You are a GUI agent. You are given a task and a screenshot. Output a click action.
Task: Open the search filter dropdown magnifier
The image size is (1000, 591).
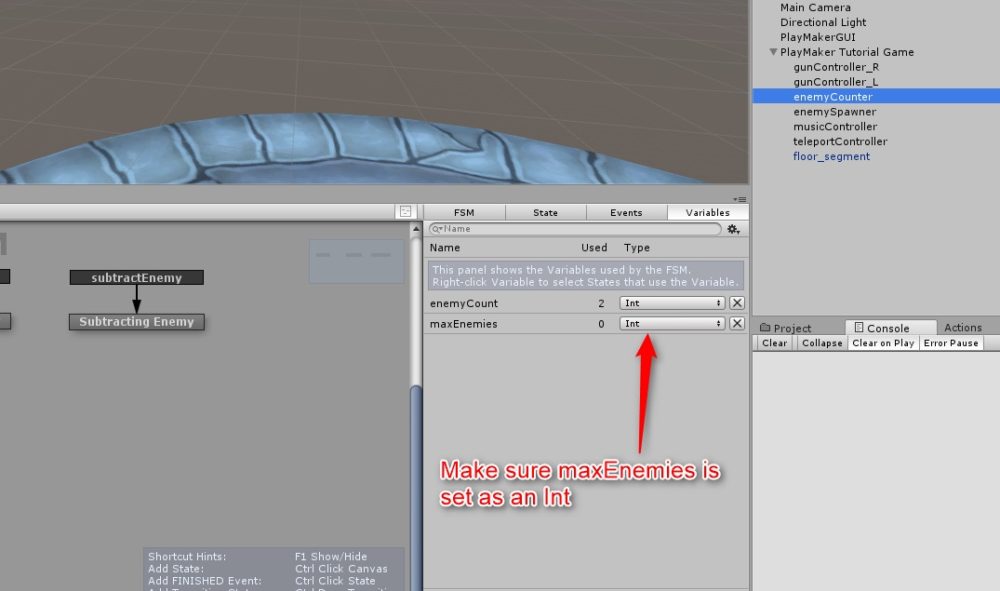[x=438, y=229]
